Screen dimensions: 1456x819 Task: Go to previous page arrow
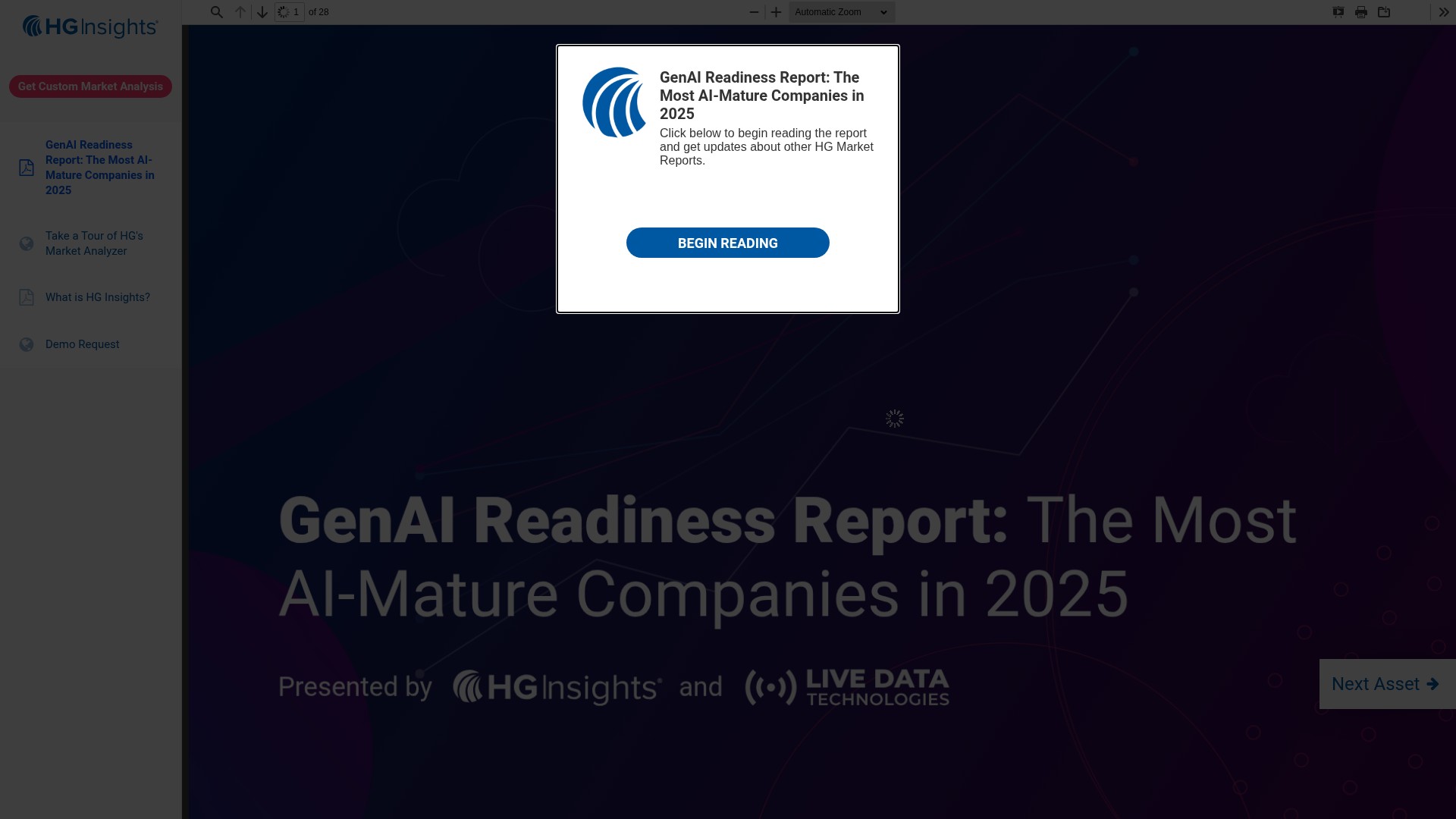(x=240, y=12)
